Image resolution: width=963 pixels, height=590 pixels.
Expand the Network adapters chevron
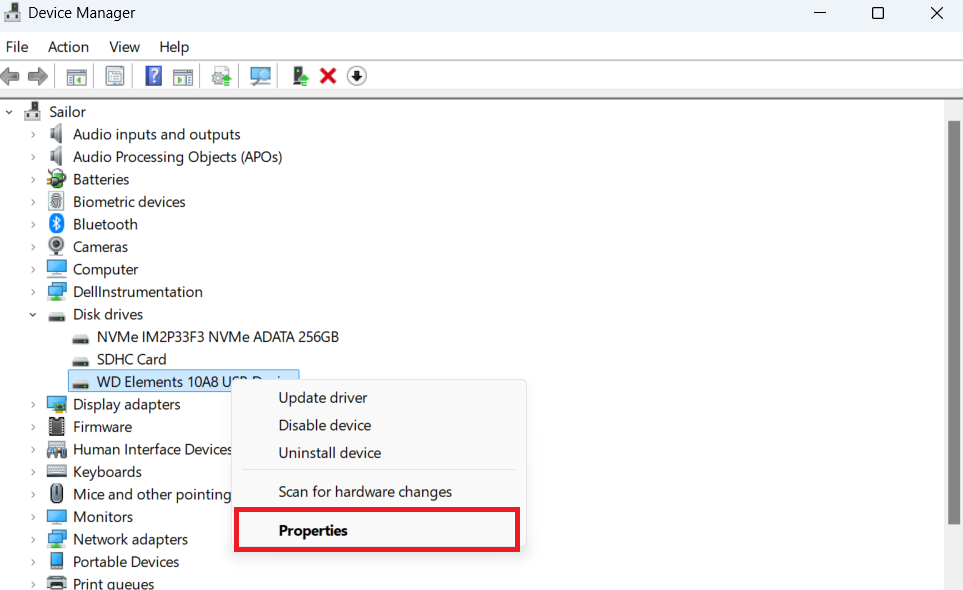[x=33, y=540]
